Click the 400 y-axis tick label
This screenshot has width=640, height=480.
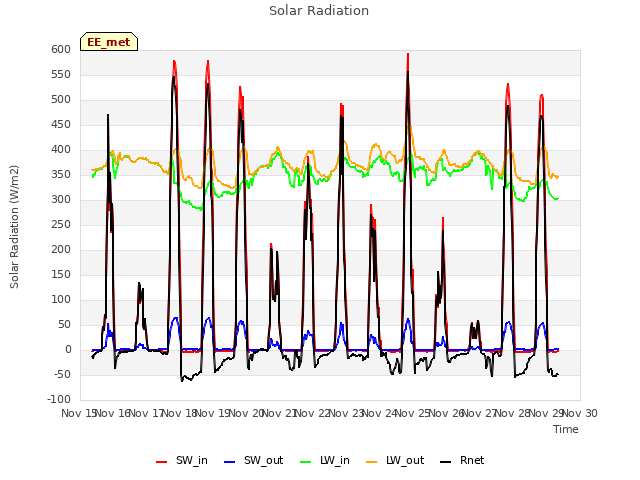[x=61, y=149]
